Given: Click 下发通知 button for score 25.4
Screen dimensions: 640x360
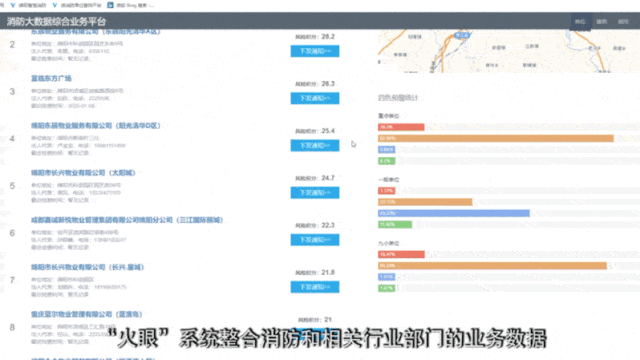Looking at the screenshot, I should (x=315, y=145).
